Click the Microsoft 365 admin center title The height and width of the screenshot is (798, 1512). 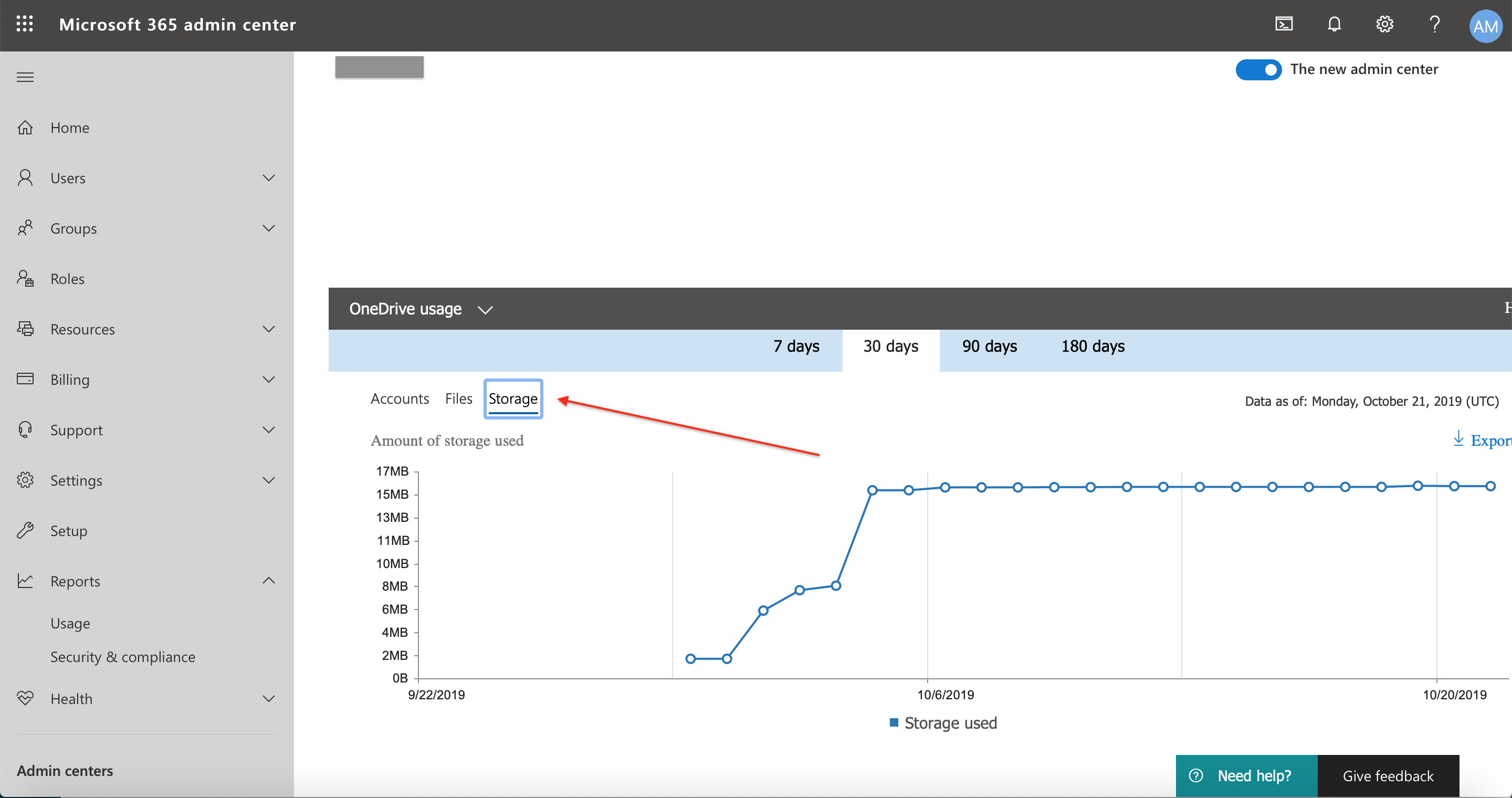[177, 25]
